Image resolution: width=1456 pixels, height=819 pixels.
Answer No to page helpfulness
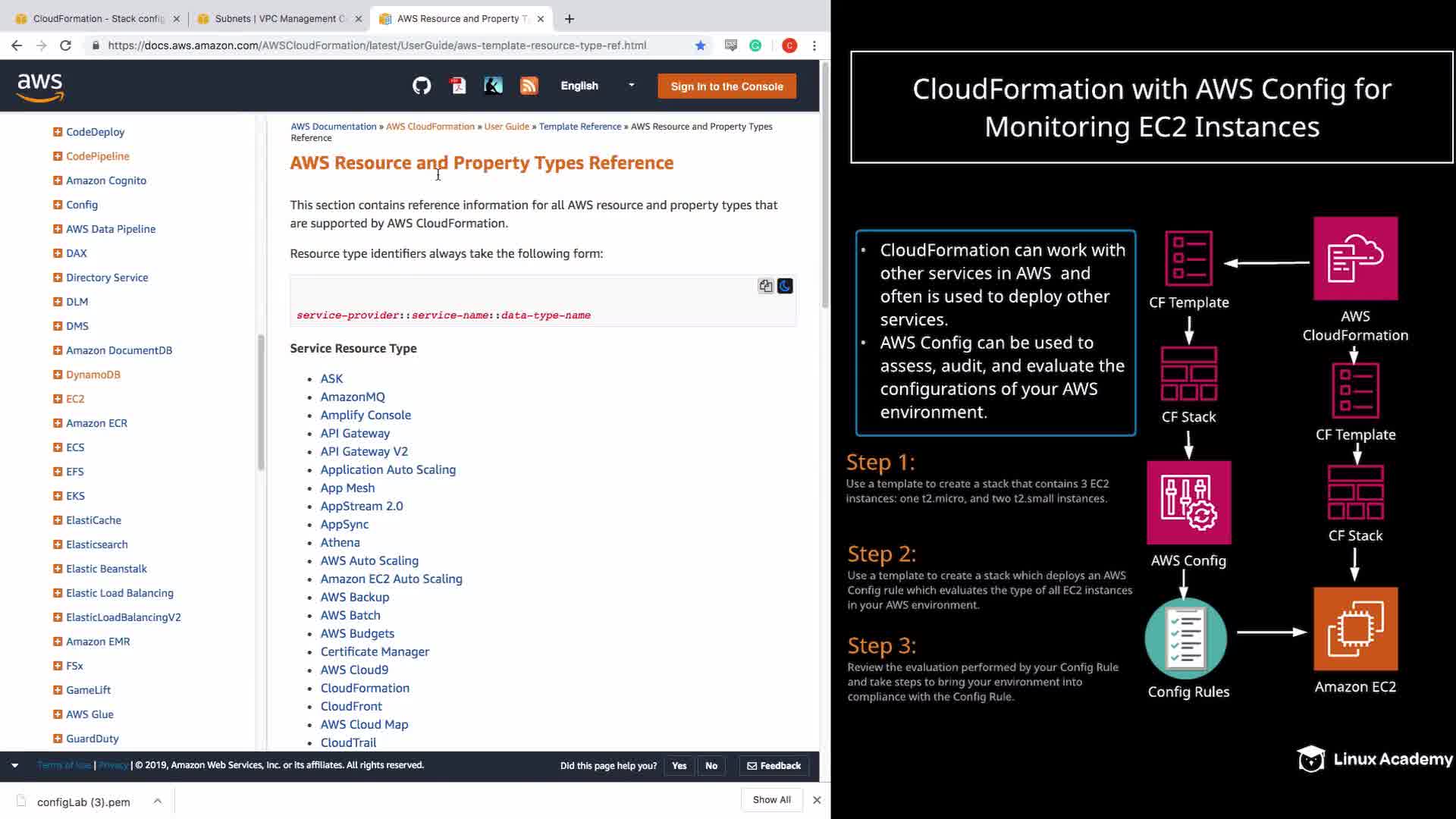(711, 766)
